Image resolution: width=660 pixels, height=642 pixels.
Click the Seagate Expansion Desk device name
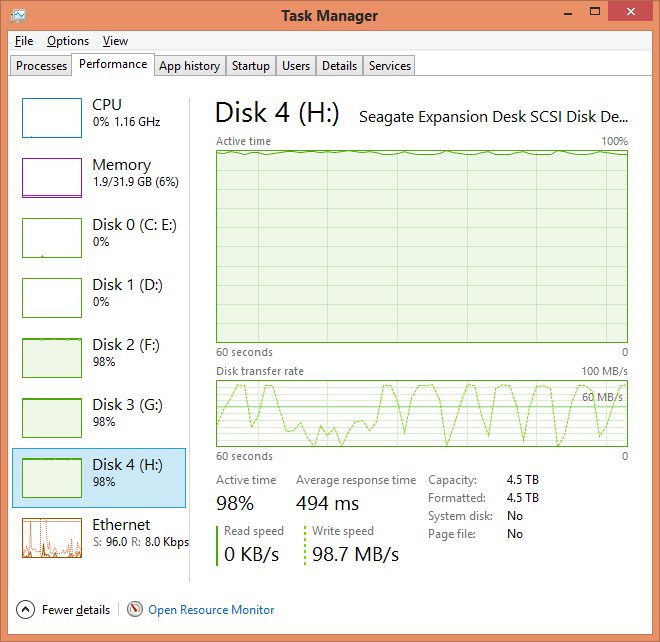point(493,117)
